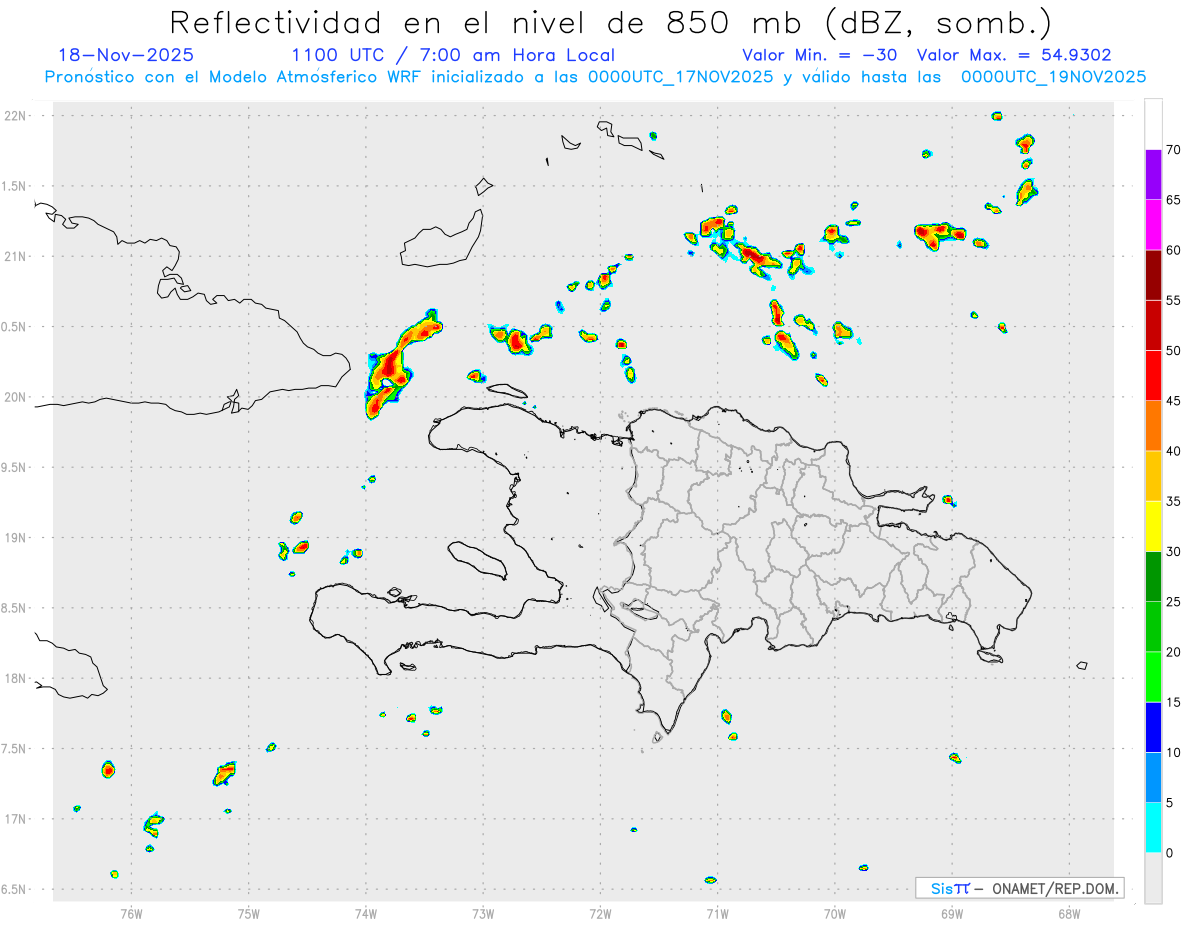Viewport: 1200px width, 927px height.
Task: Click the '18N' latitude label
Action: point(17,679)
